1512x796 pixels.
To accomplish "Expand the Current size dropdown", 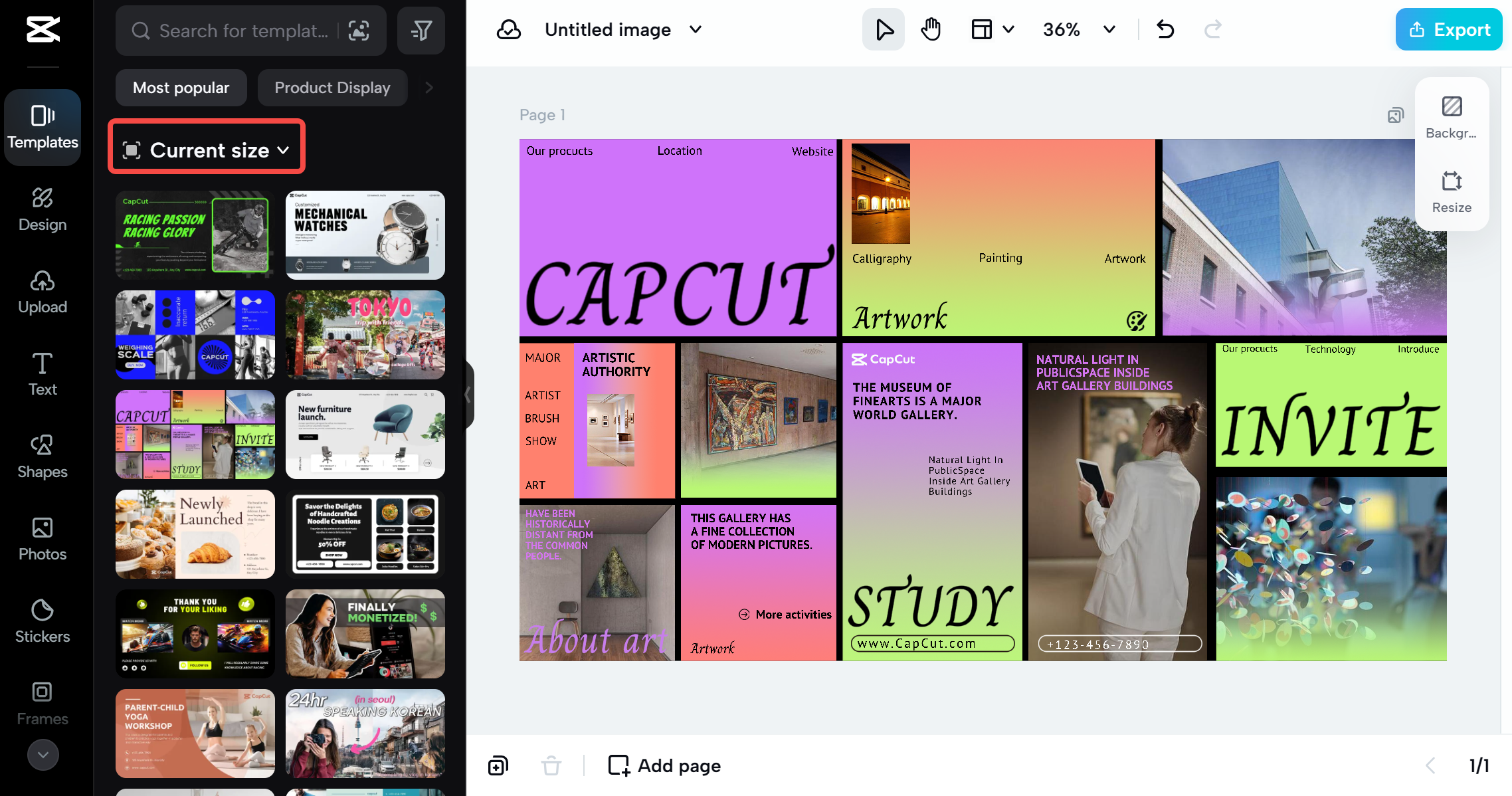I will (x=205, y=150).
